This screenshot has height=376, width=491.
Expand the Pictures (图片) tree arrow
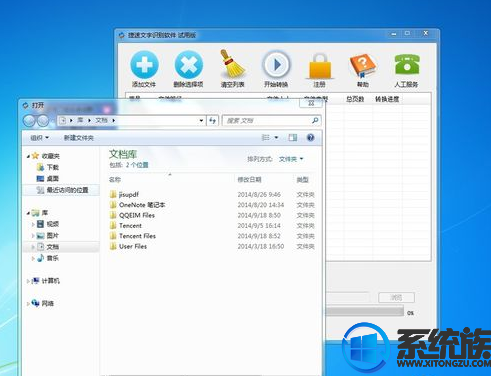coord(33,236)
